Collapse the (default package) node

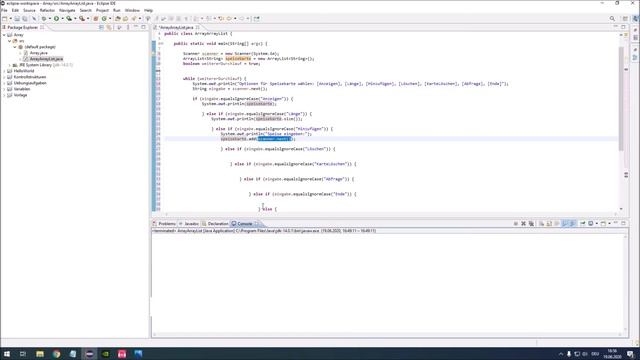pyautogui.click(x=15, y=47)
